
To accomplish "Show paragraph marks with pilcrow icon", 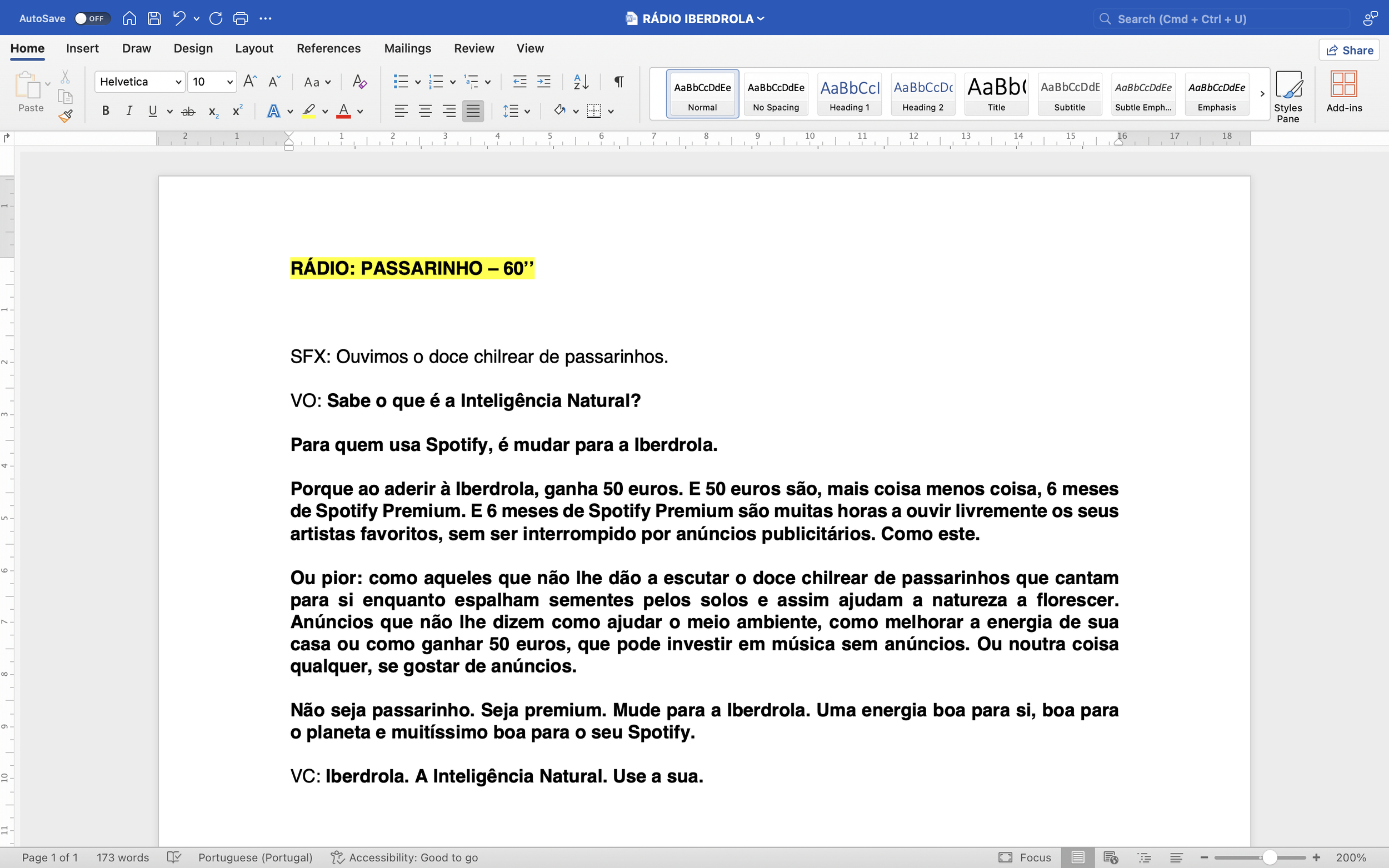I will [618, 82].
